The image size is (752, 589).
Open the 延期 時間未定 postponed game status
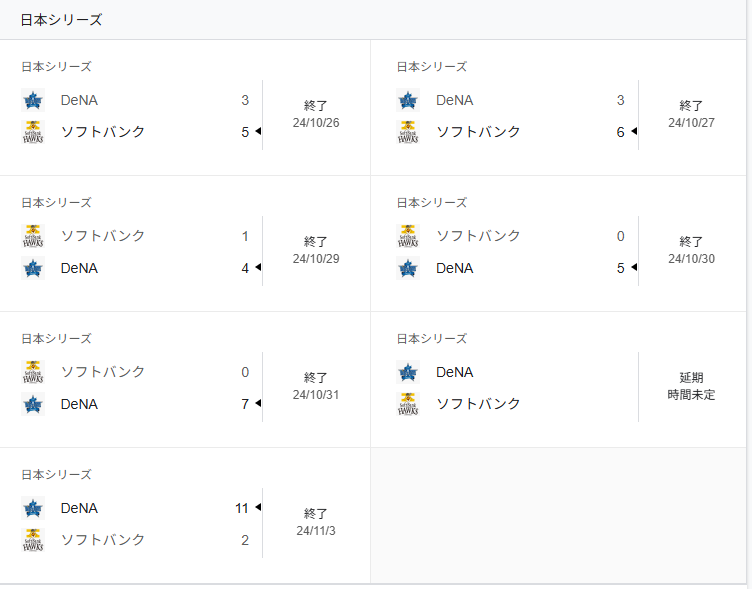point(691,386)
